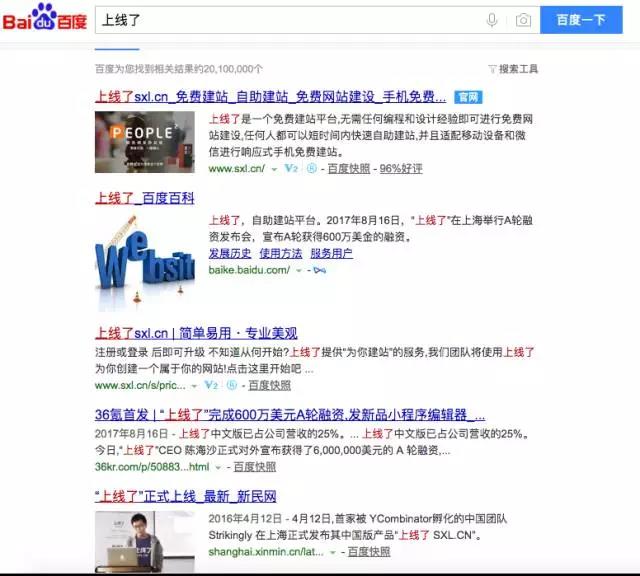Open 上线了_百度百科 result title

tap(144, 198)
